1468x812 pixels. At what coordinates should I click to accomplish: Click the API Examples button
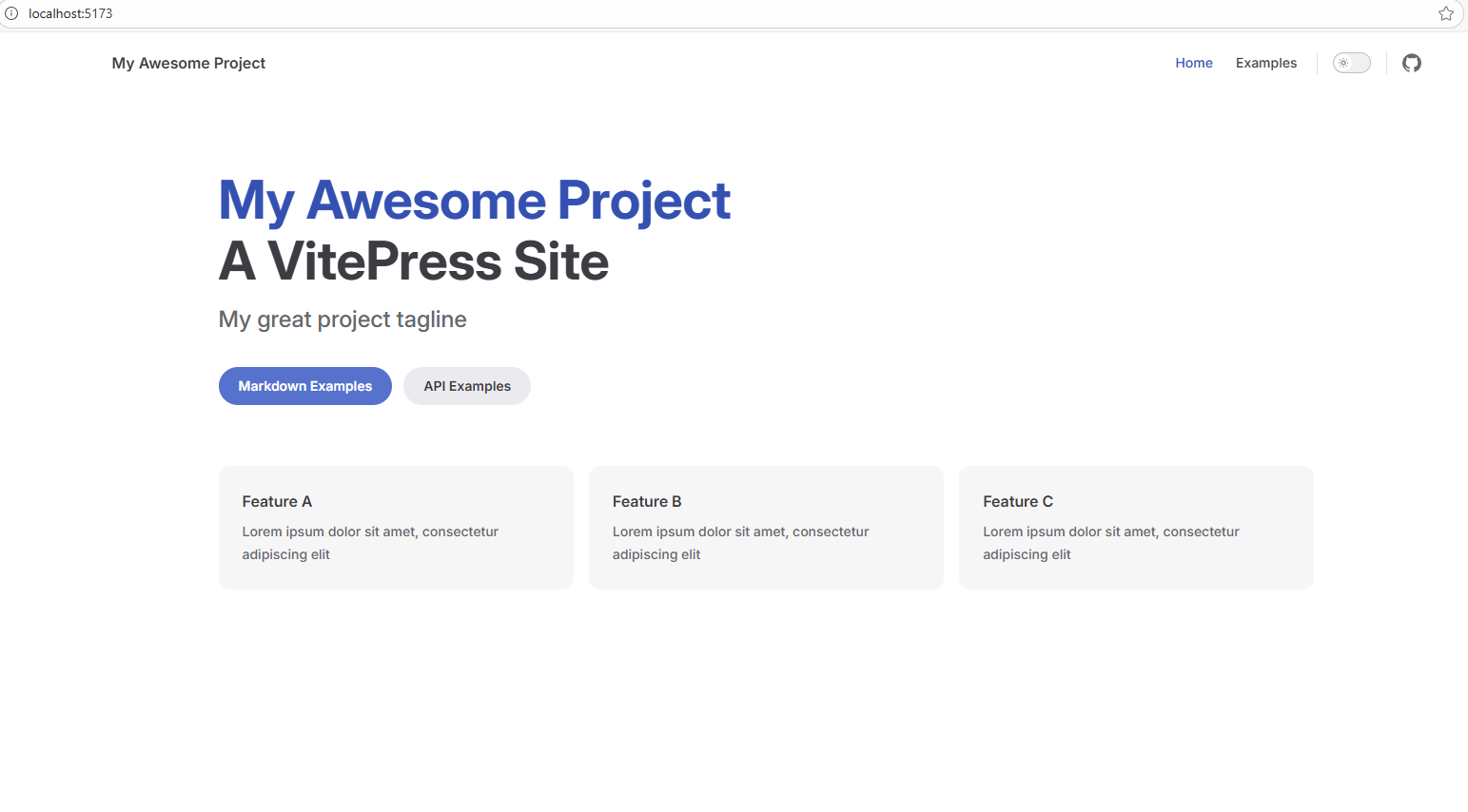(x=467, y=386)
